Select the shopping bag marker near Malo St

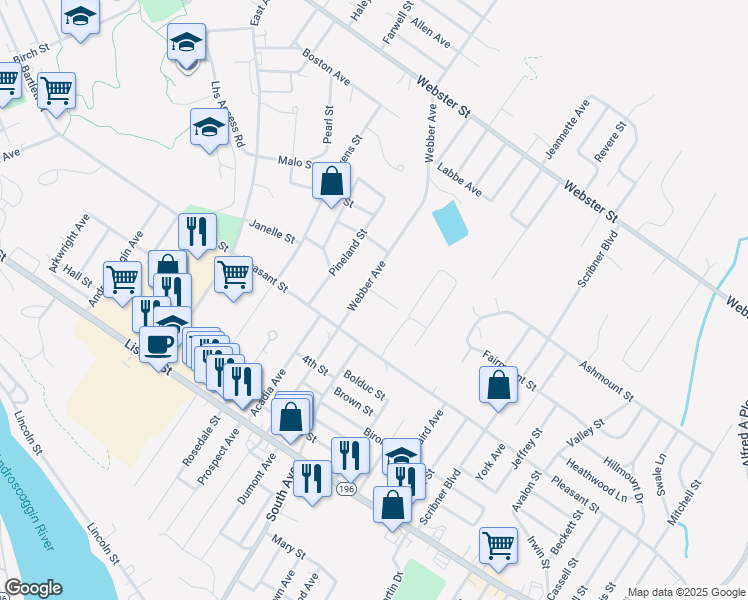pyautogui.click(x=332, y=183)
